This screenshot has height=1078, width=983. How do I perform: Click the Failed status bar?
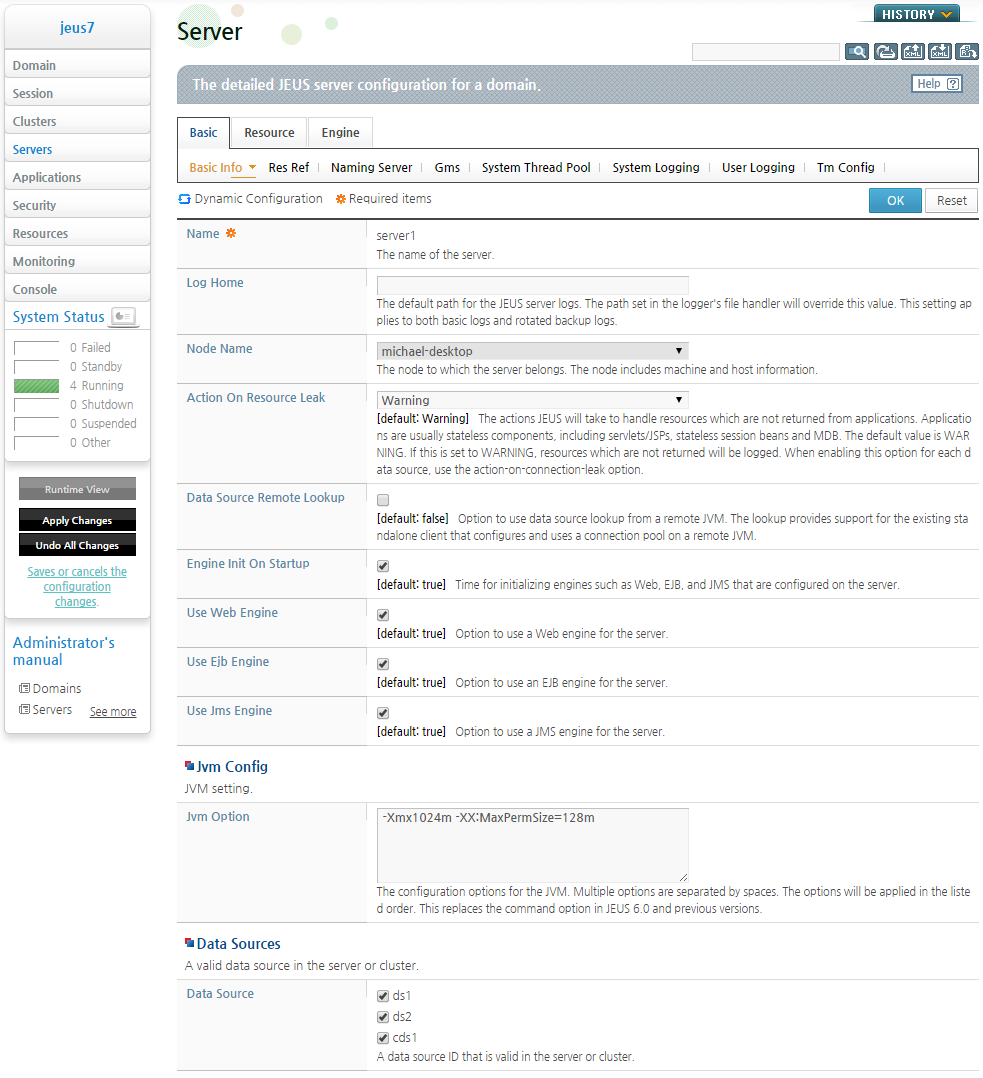coord(36,348)
